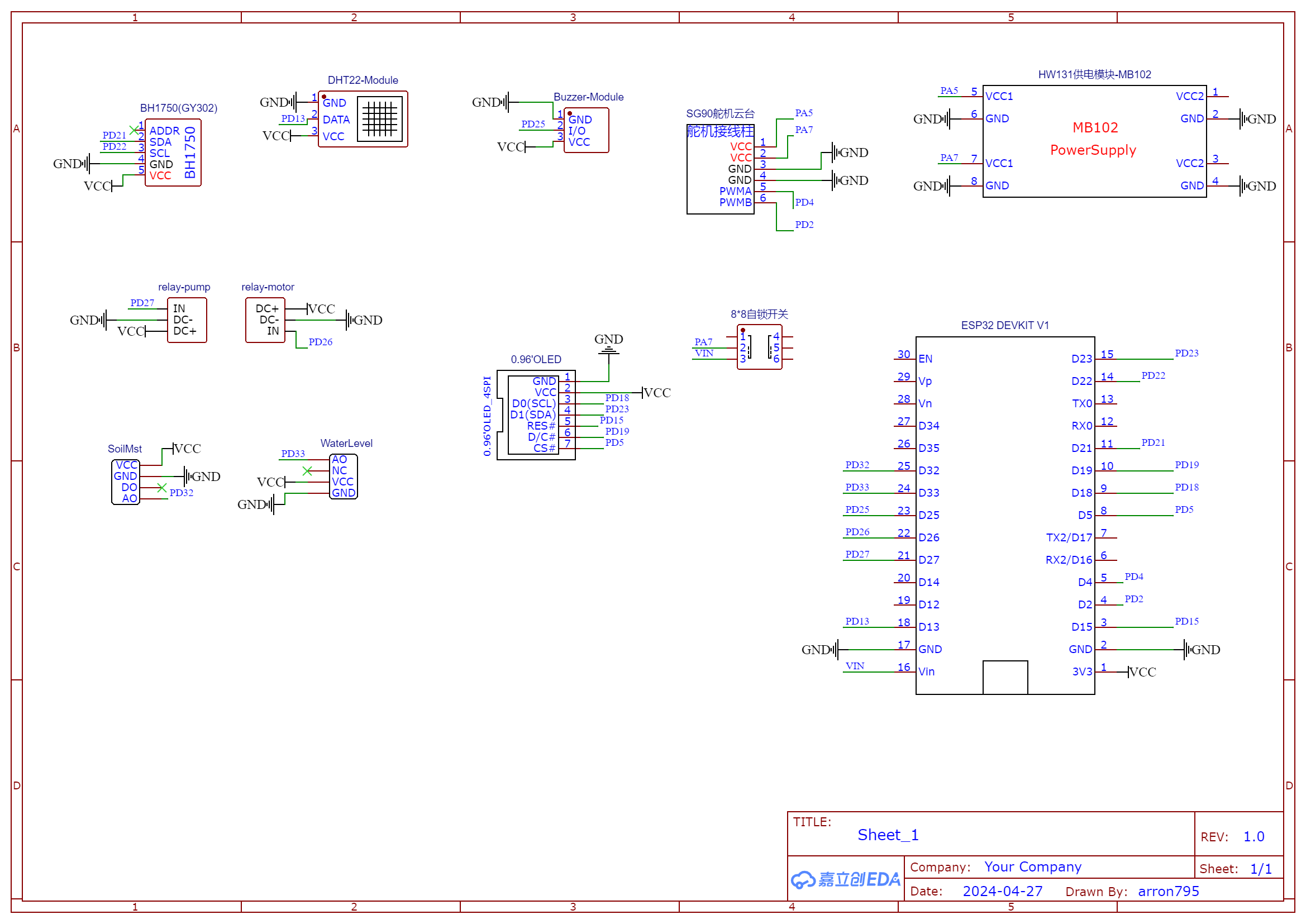Click the PD26 net label at relay-motor
This screenshot has width=1306, height=924.
(320, 342)
